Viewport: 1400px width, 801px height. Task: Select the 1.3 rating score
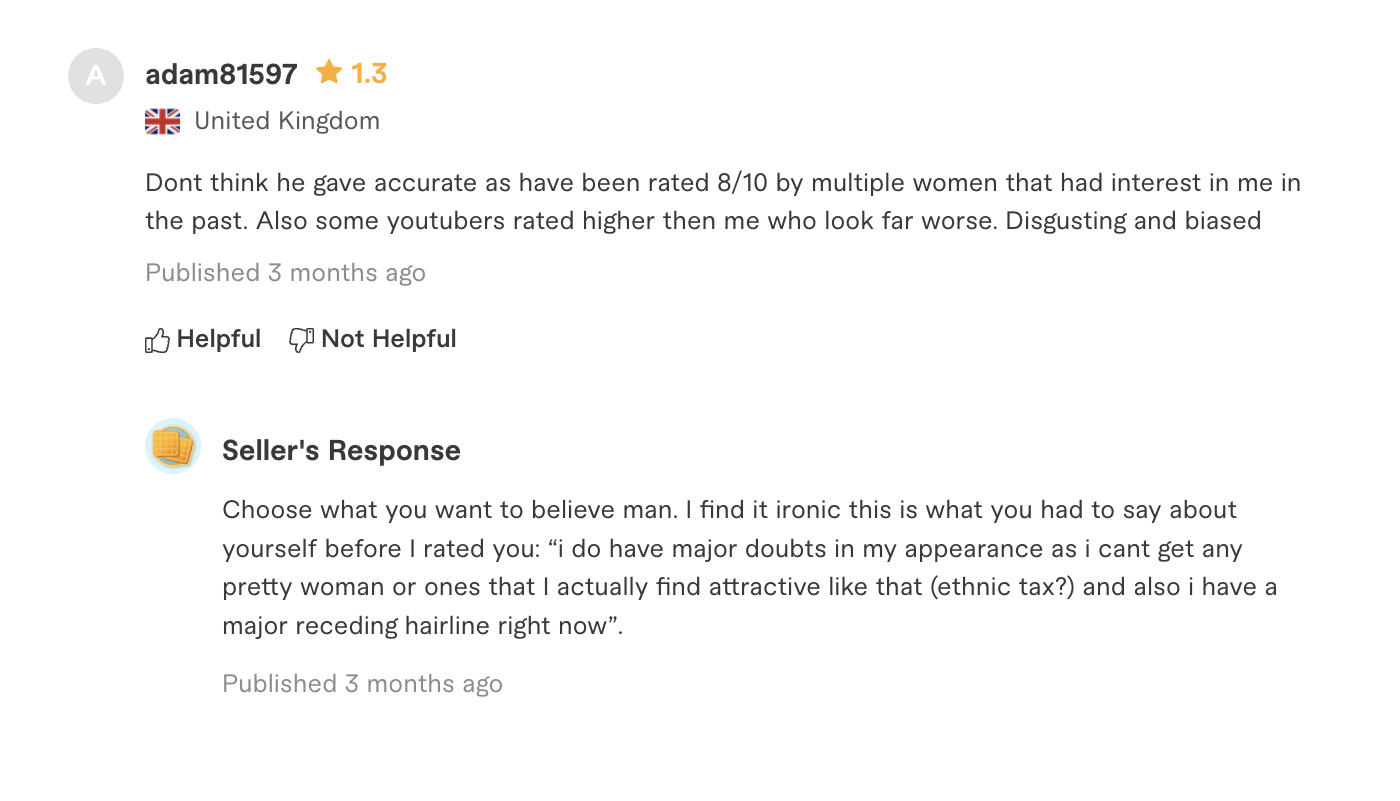369,73
